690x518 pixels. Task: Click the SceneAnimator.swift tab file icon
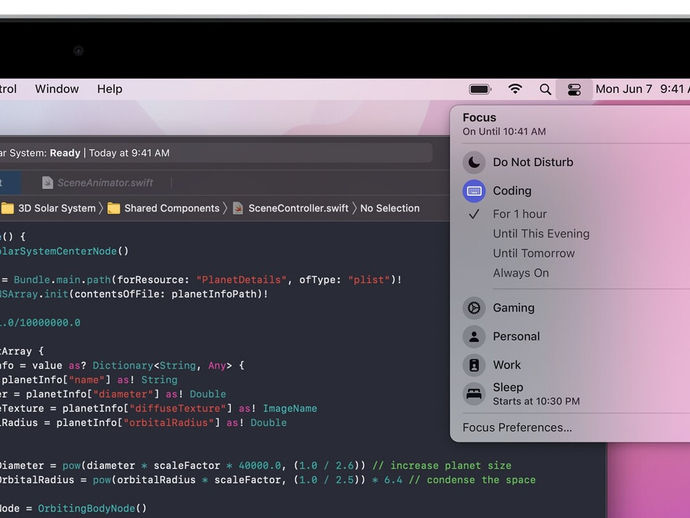(x=48, y=183)
